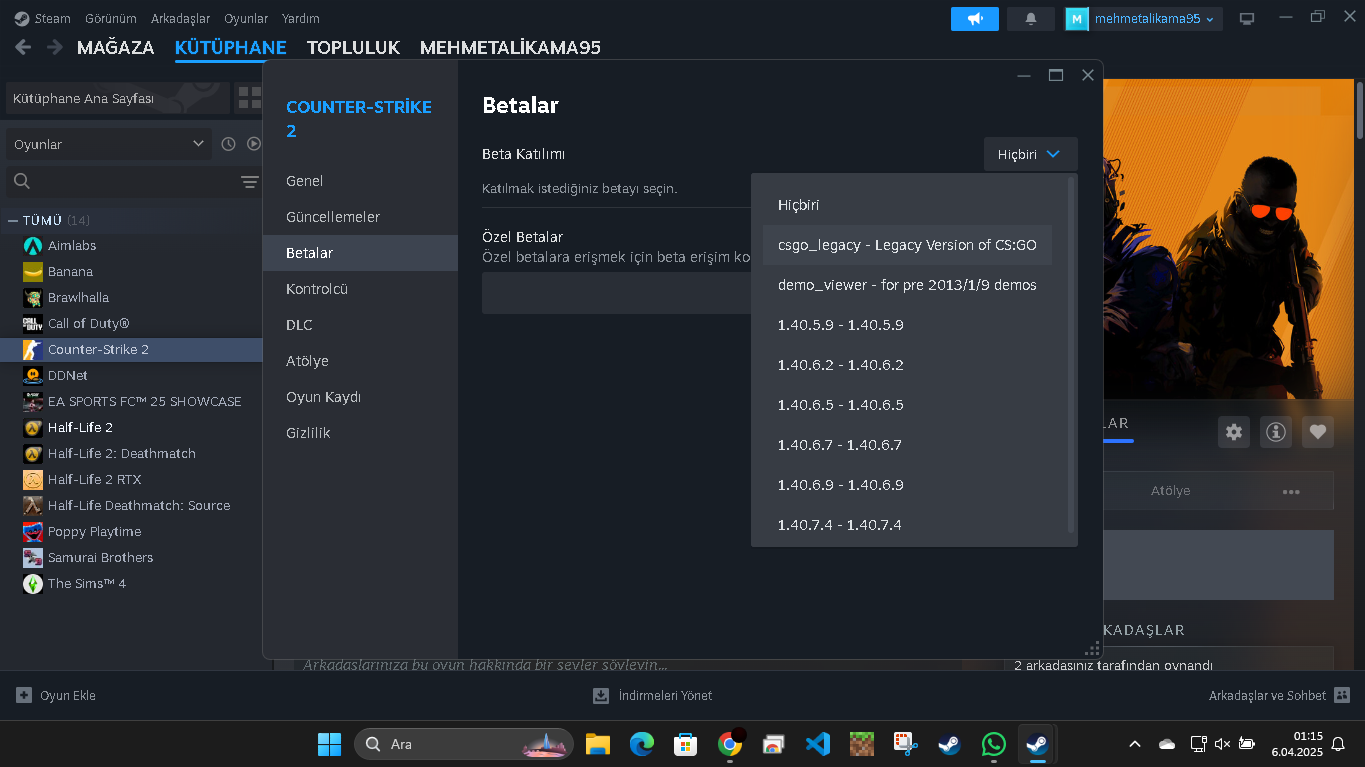Open the DLC settings tab
Screen dimensions: 1365x767
(x=360, y=325)
